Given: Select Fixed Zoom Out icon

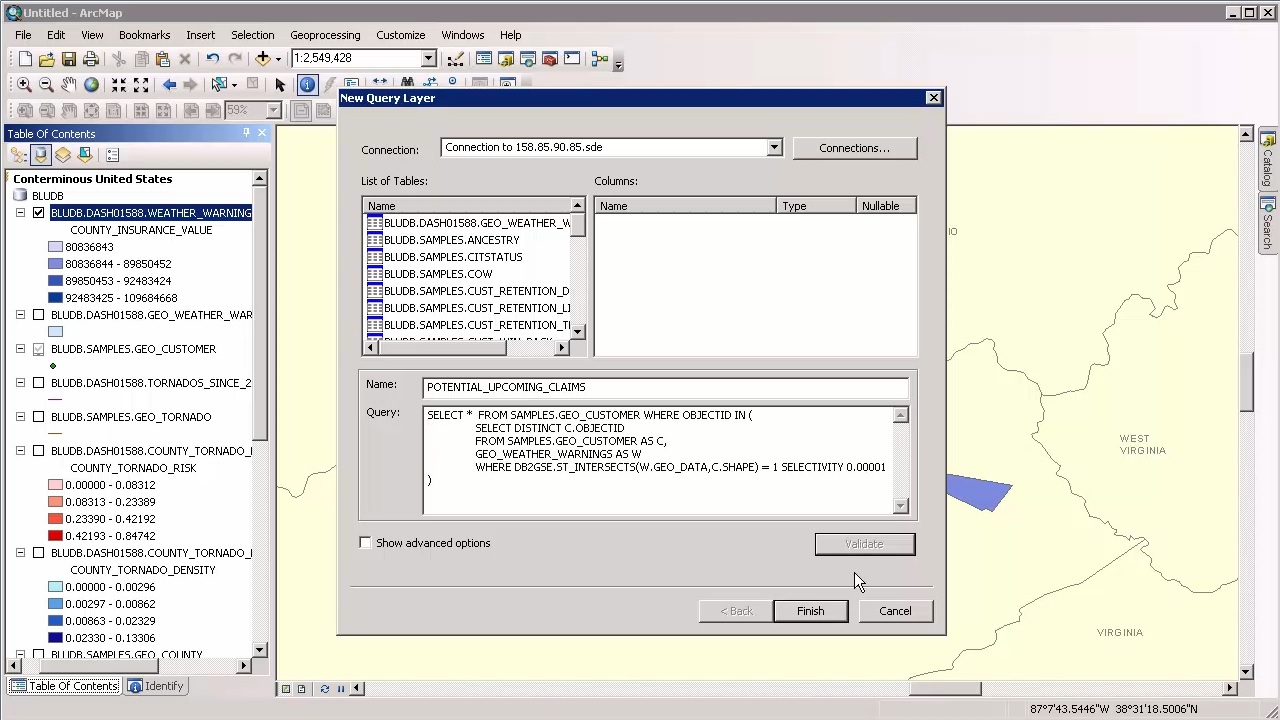Looking at the screenshot, I should pyautogui.click(x=141, y=85).
